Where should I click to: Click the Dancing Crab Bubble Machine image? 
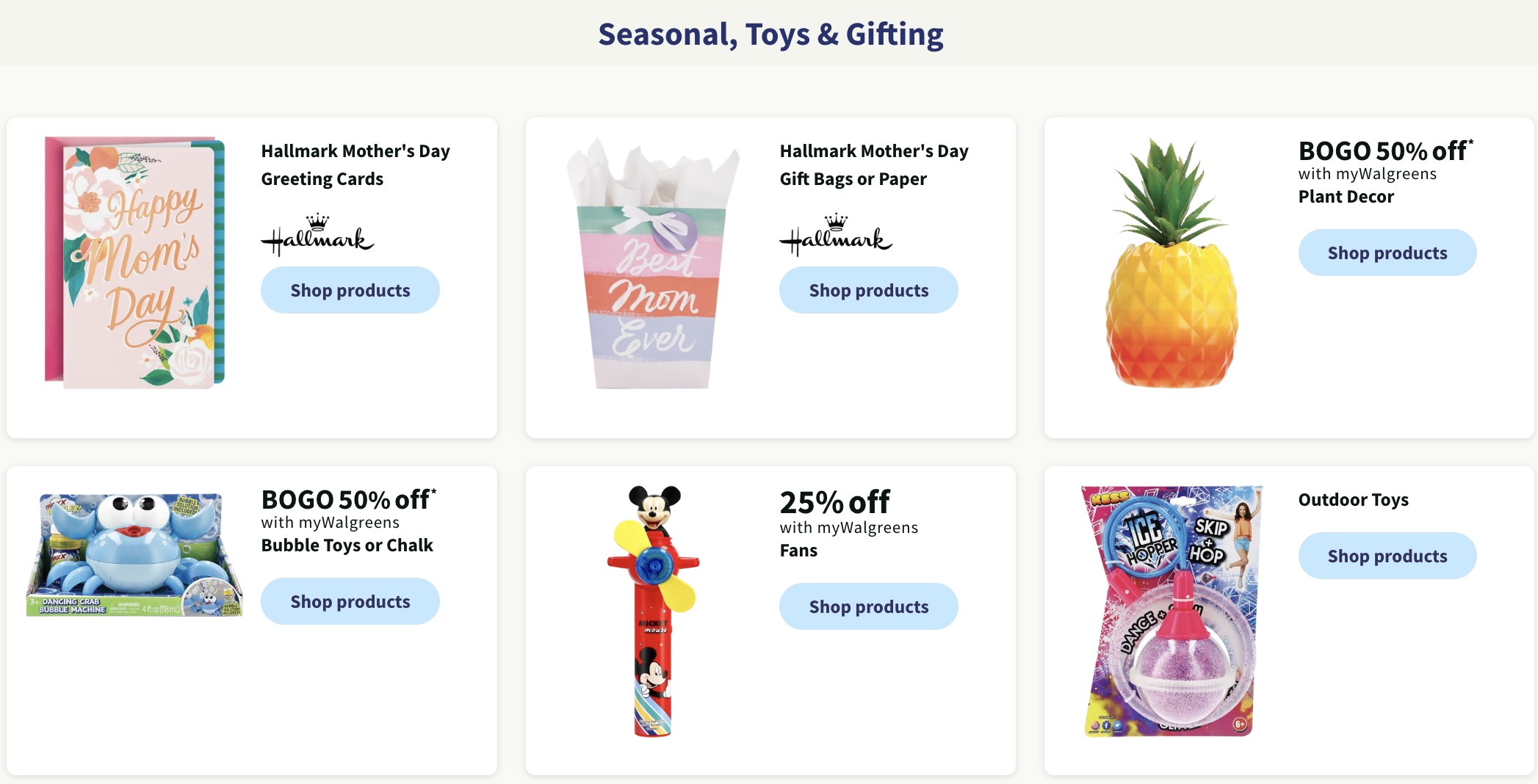pos(134,554)
